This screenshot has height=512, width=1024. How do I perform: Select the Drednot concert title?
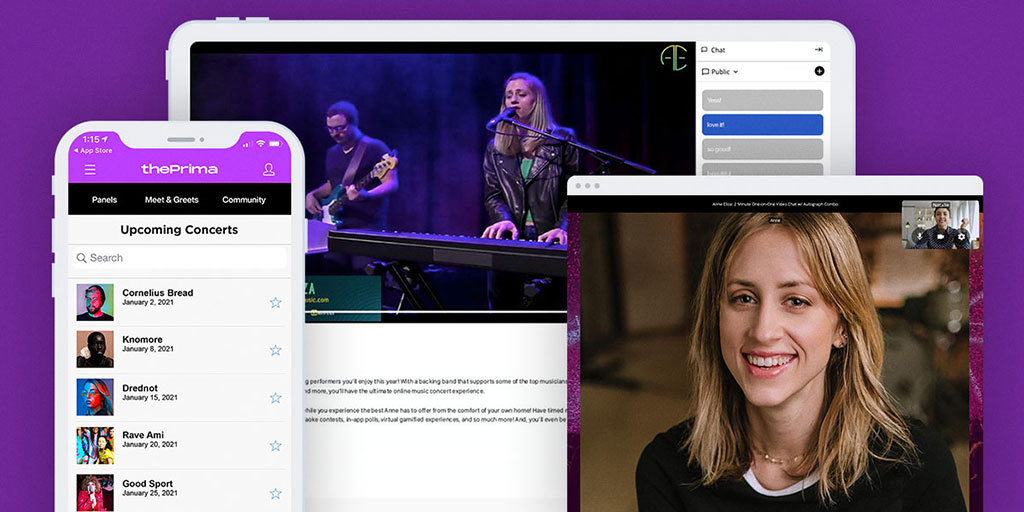[x=140, y=388]
